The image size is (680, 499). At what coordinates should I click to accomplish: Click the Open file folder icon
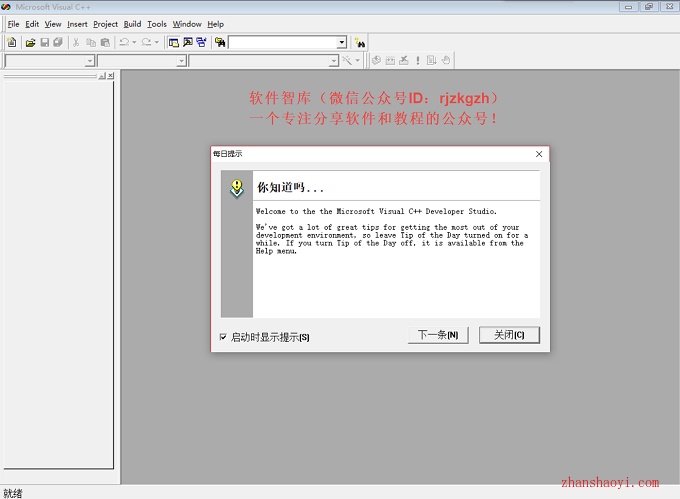point(30,42)
